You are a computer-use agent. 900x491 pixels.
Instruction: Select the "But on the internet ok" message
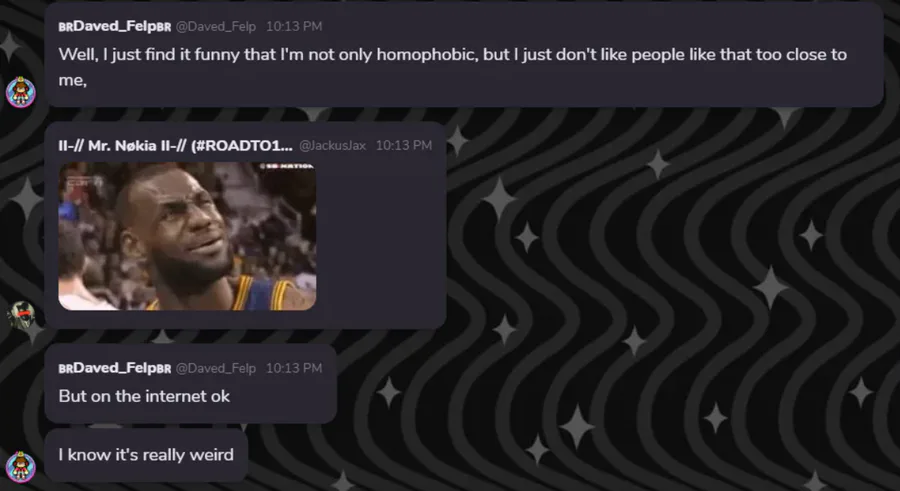144,396
